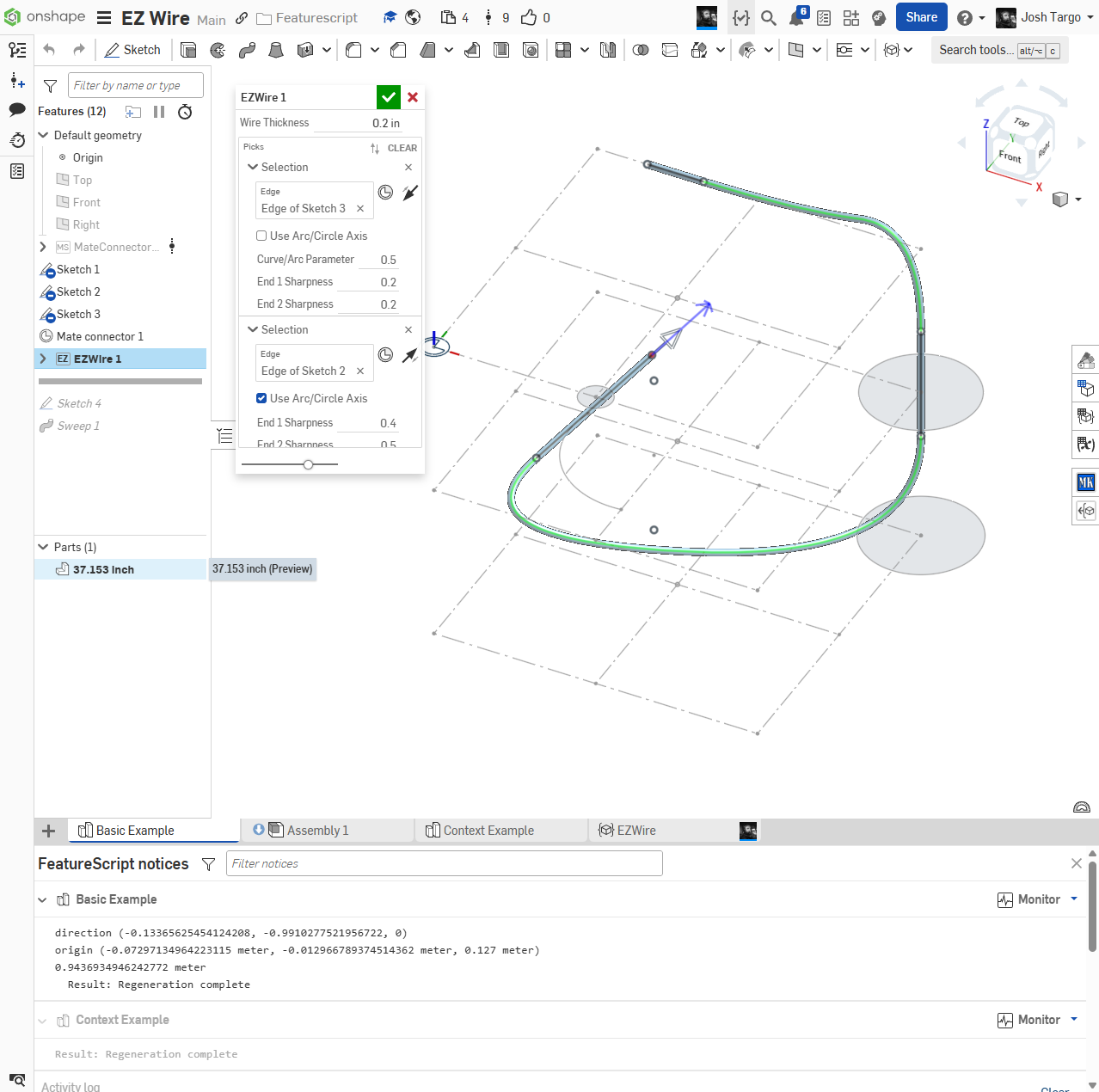This screenshot has width=1099, height=1092.
Task: Select the Fillet tool
Action: pos(353,50)
